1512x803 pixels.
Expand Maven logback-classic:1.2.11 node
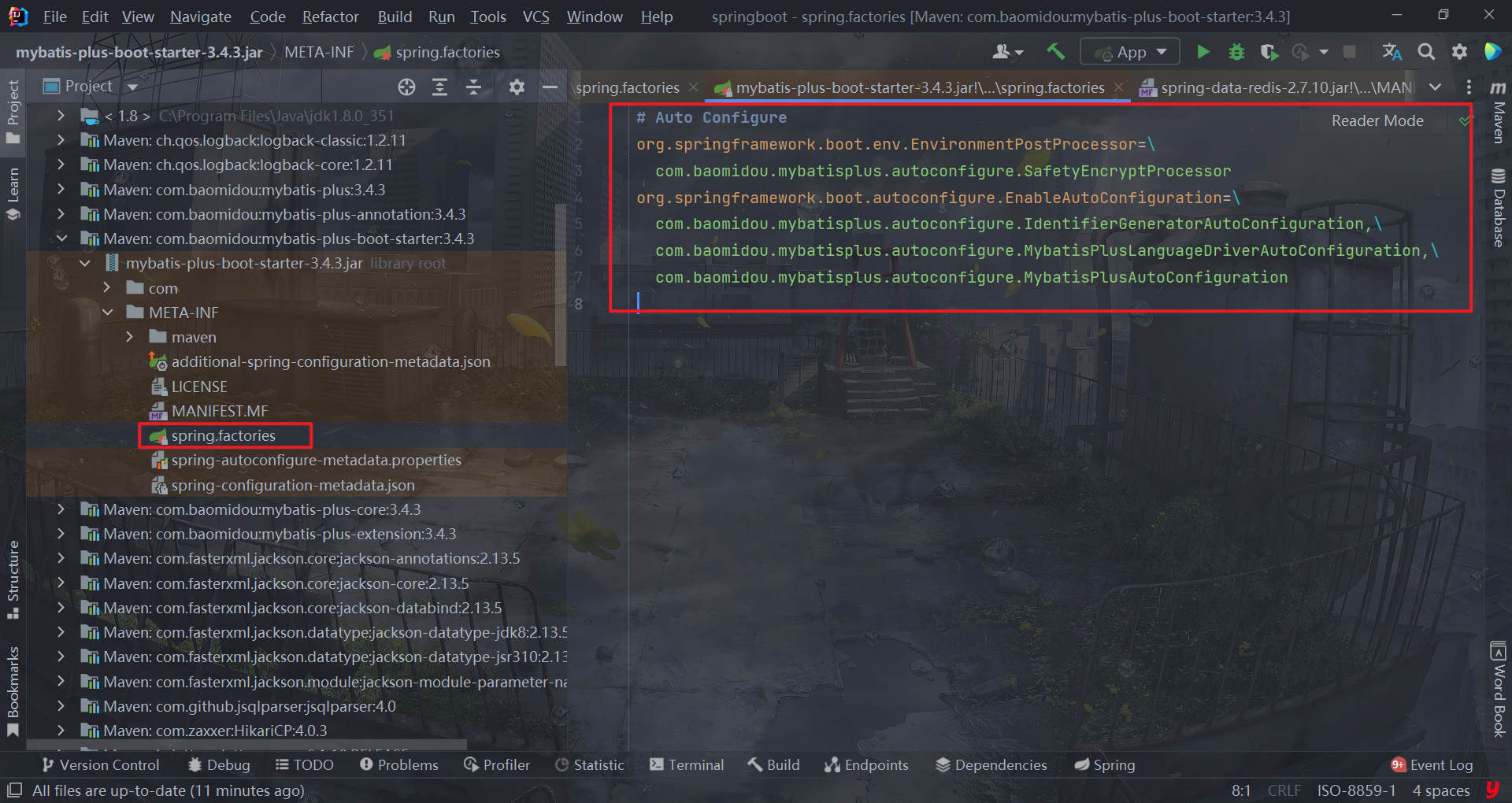(x=61, y=140)
